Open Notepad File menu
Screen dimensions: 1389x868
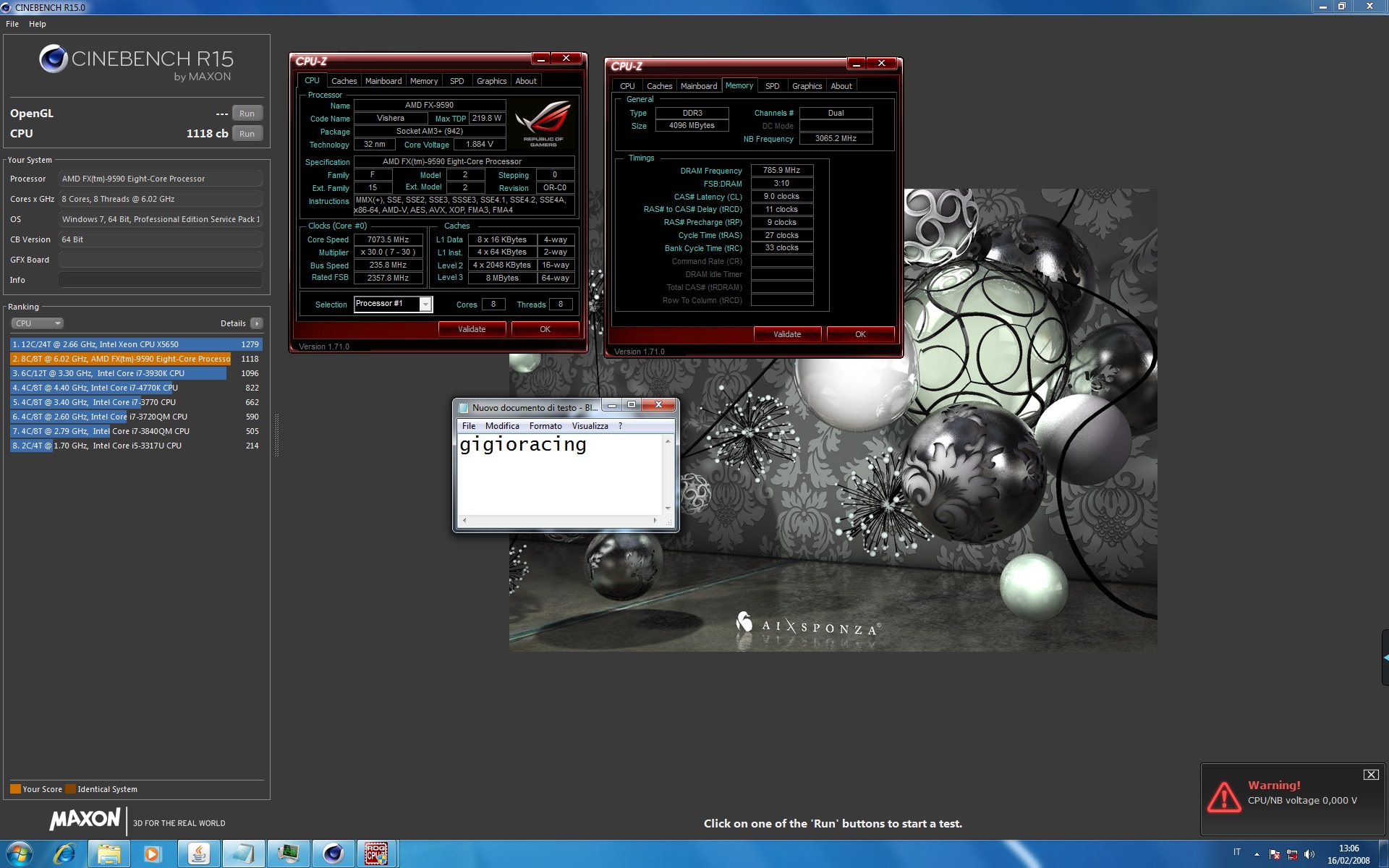point(469,426)
